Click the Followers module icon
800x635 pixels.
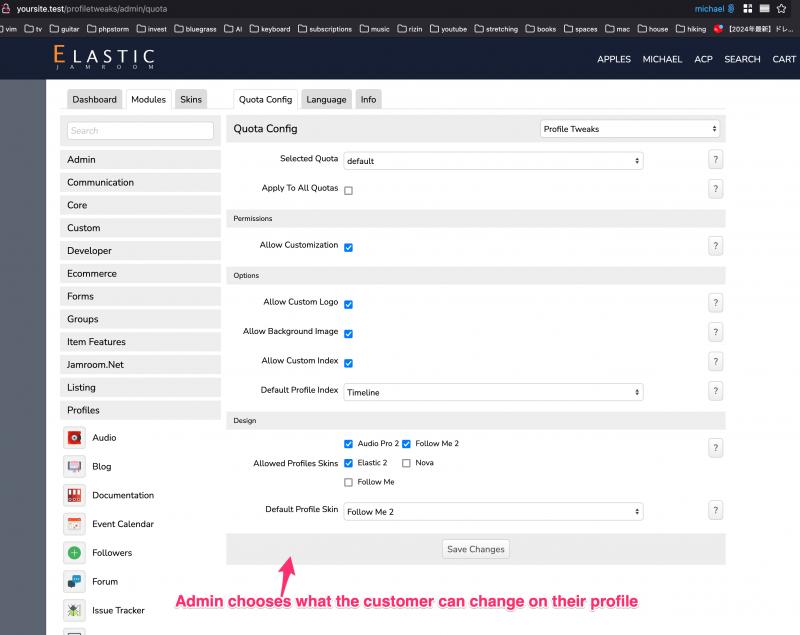(x=74, y=553)
